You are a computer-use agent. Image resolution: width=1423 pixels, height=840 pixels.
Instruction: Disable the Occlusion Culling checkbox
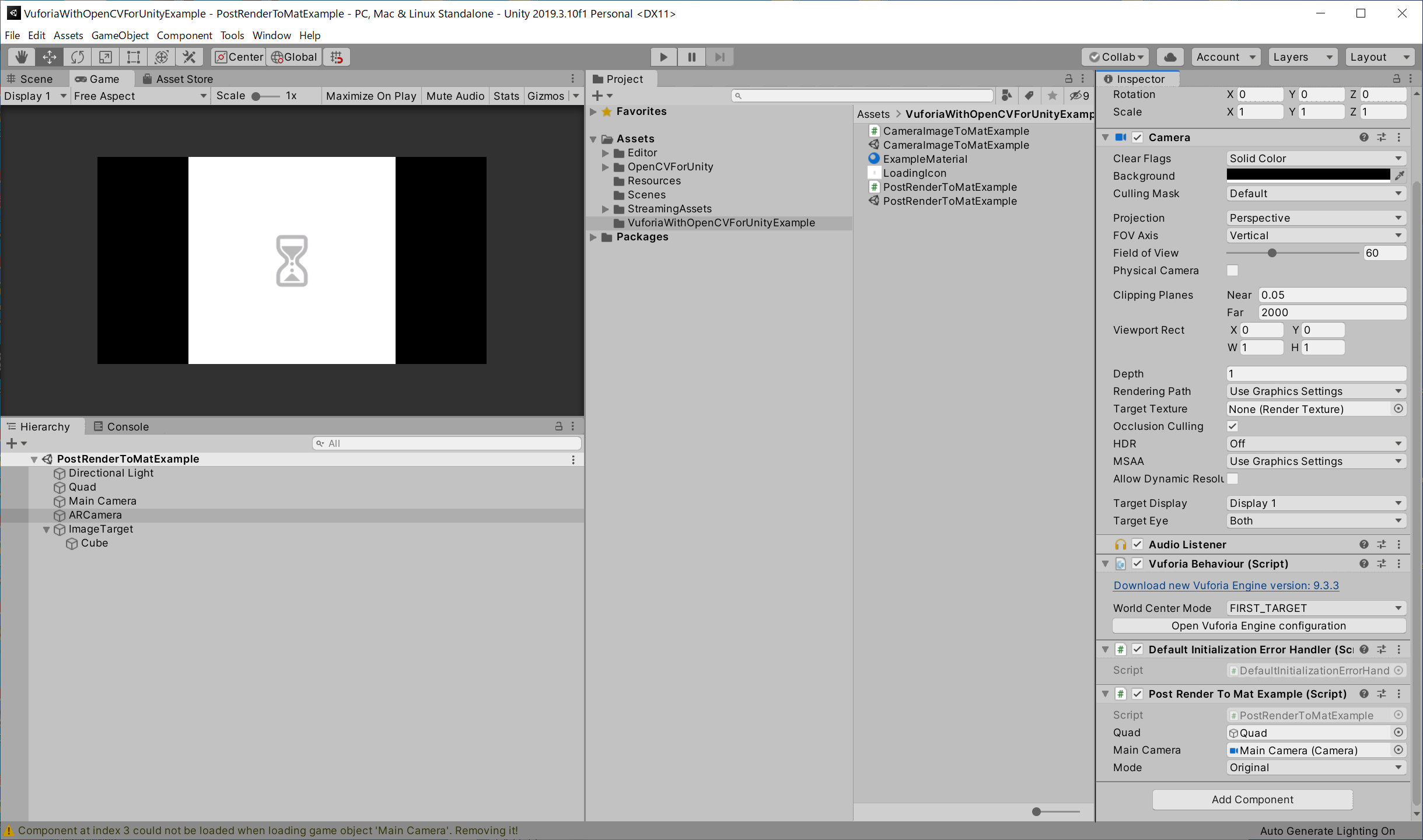point(1232,426)
